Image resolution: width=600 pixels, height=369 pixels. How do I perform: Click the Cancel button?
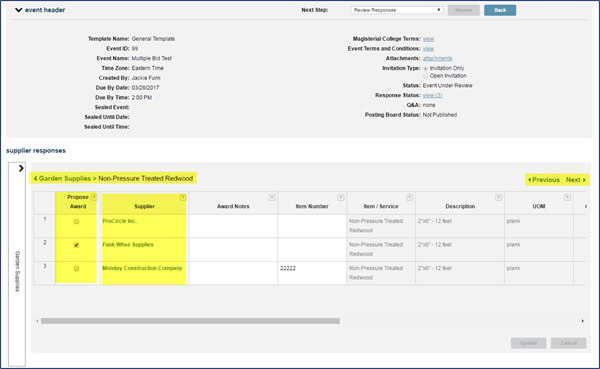[x=568, y=343]
